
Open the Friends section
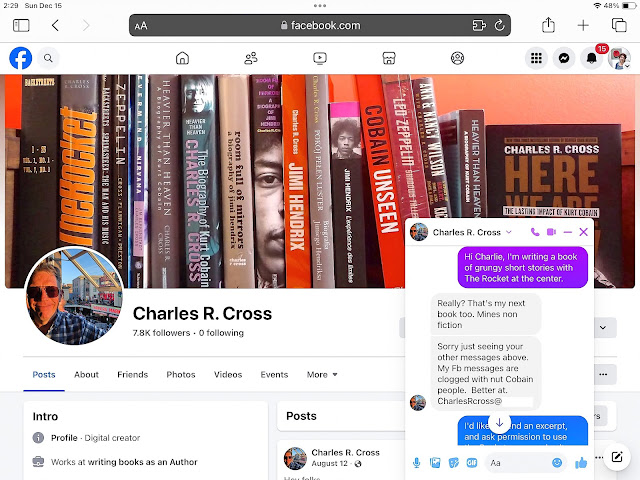(251, 58)
